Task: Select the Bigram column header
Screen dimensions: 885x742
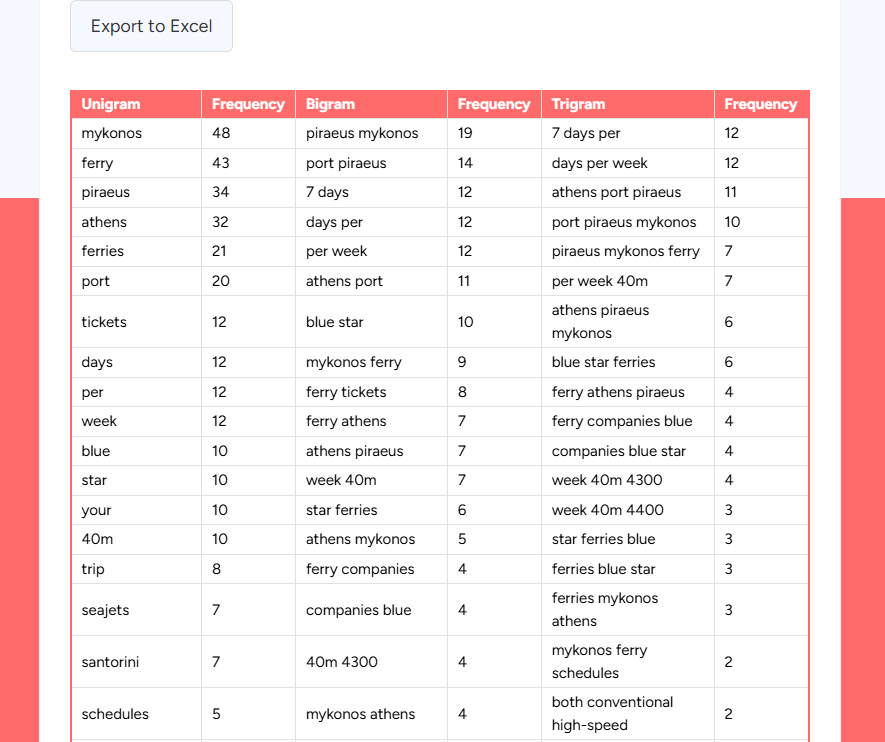Action: point(329,104)
